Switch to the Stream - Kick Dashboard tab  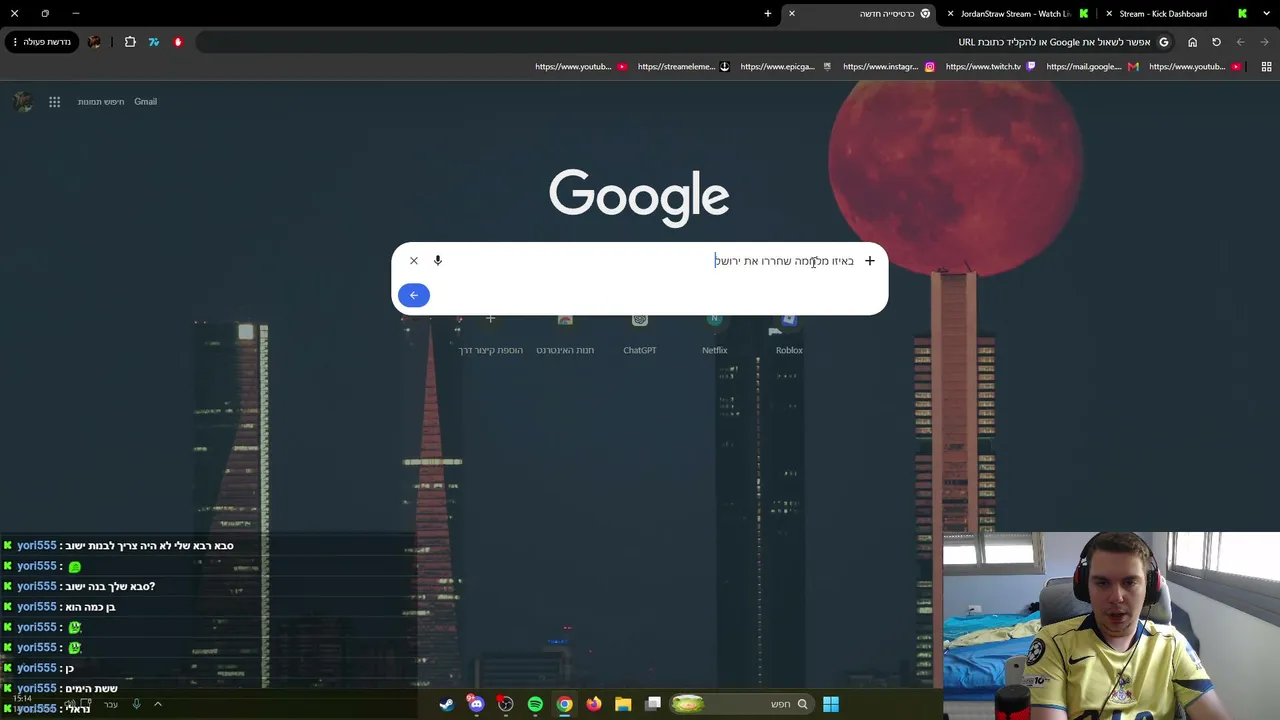[1178, 14]
